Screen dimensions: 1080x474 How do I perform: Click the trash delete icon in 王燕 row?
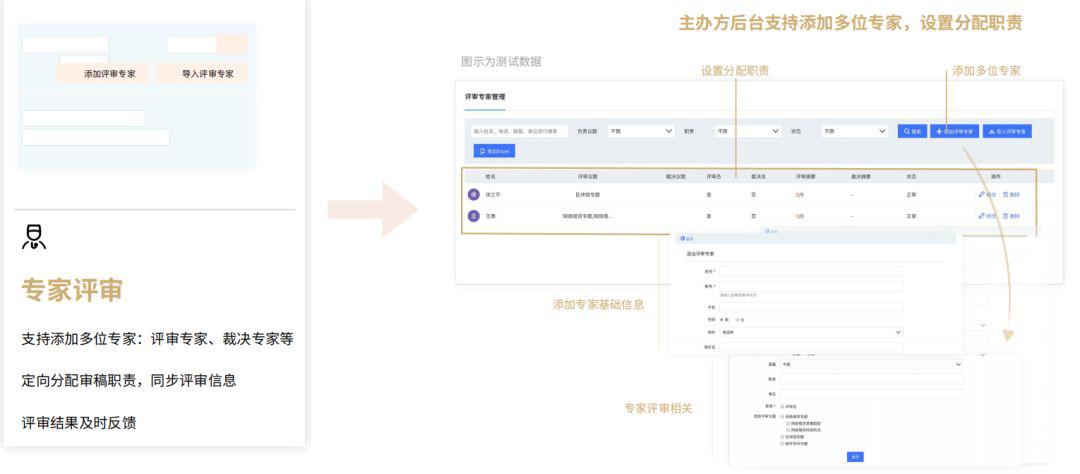[1006, 216]
